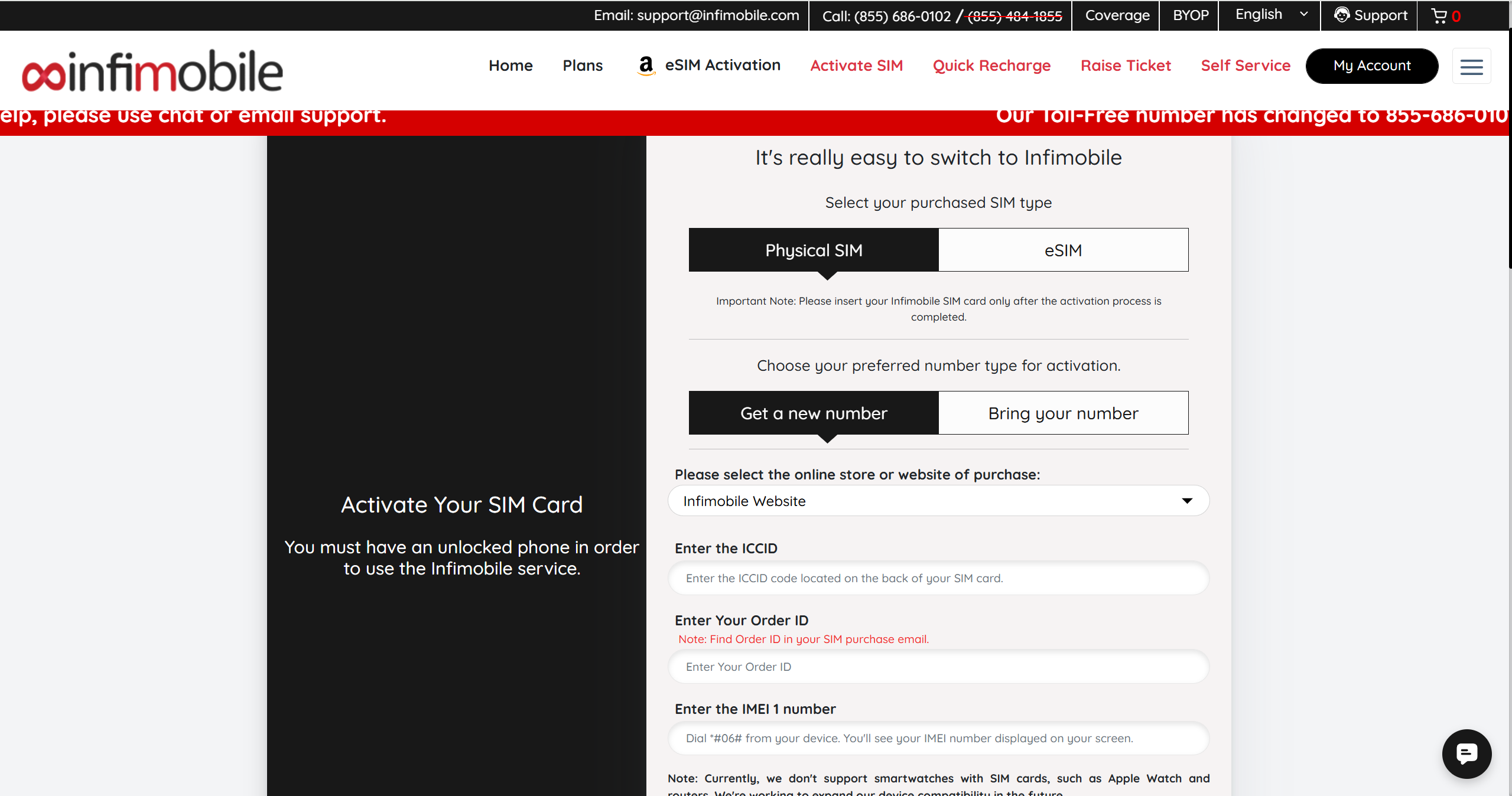Open Quick Recharge page
The image size is (1512, 796).
point(991,66)
